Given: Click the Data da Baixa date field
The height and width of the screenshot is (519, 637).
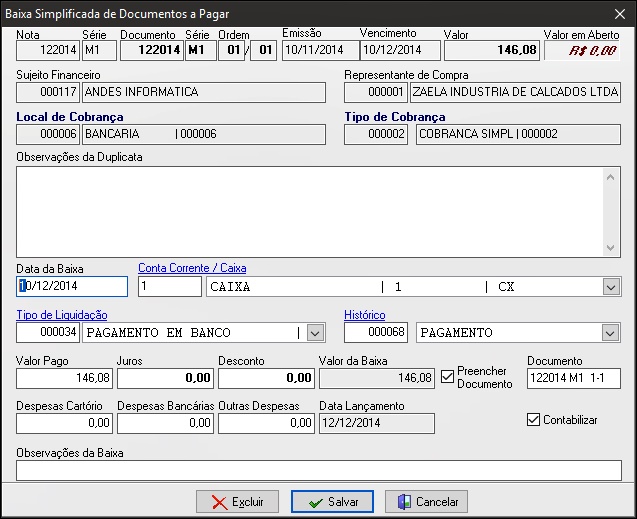Looking at the screenshot, I should click(72, 286).
